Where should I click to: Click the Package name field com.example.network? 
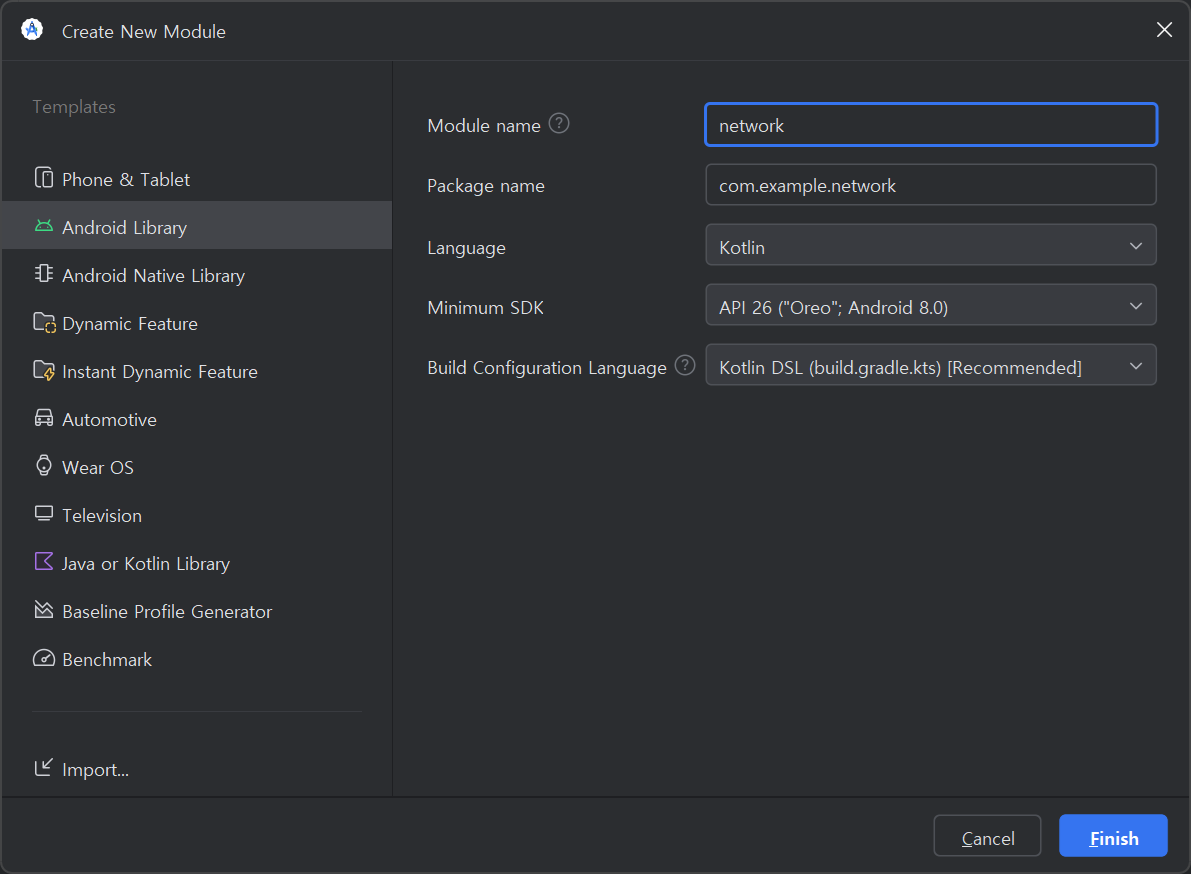pyautogui.click(x=930, y=185)
